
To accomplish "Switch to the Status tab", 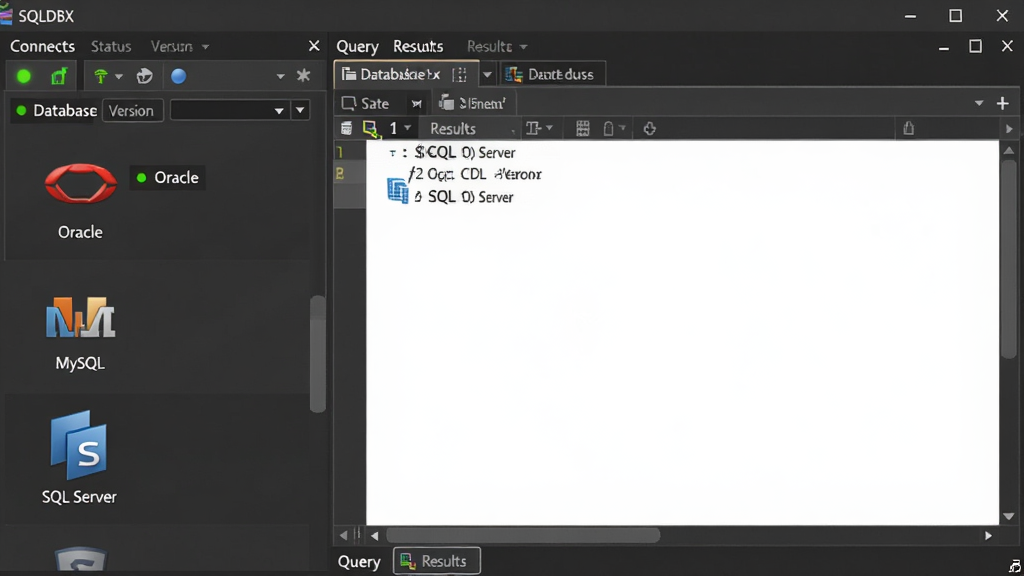I will point(111,46).
